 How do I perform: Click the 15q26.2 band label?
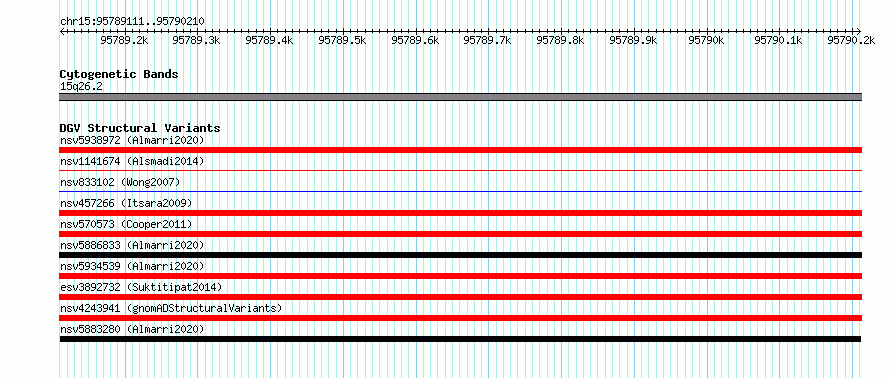pos(81,87)
